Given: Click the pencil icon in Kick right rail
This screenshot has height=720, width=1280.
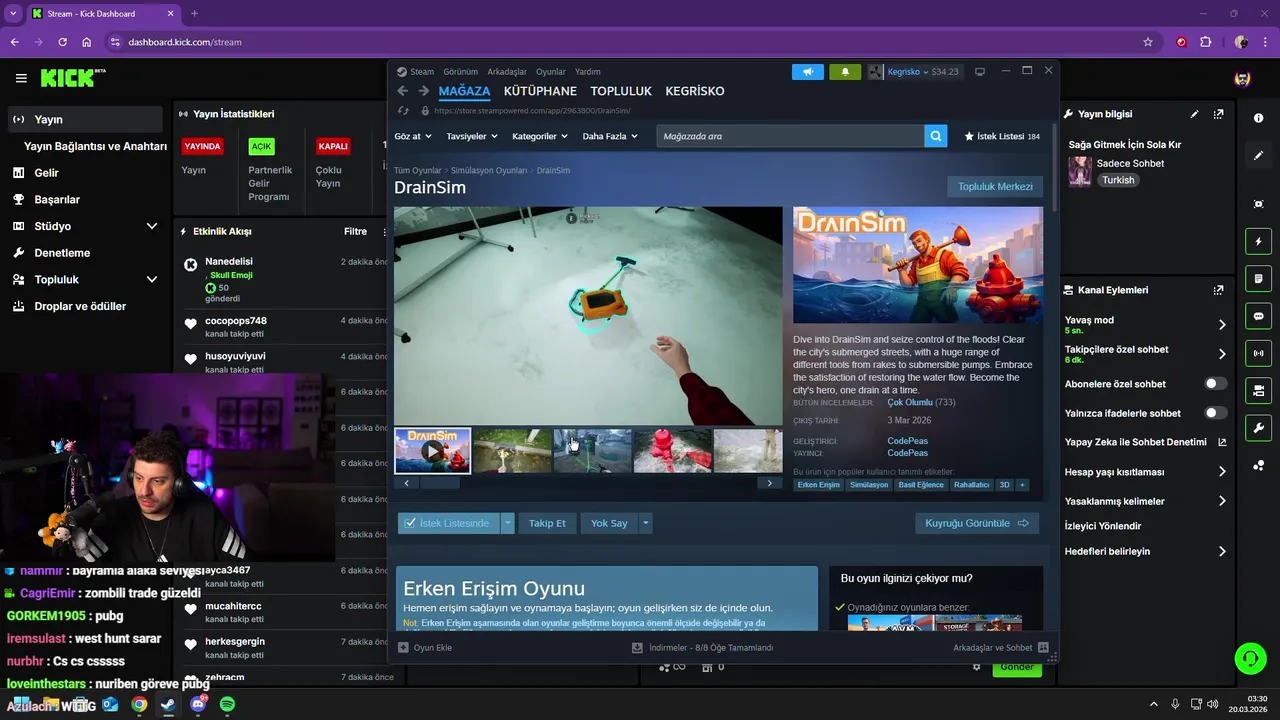Looking at the screenshot, I should pos(1258,156).
